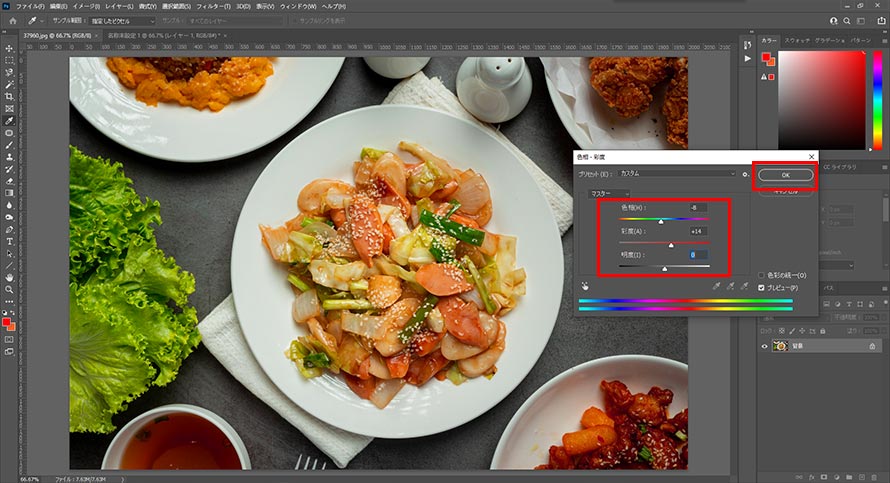Click the 彩度 saturation slider handle
Screen dimensions: 890x483
(x=671, y=245)
